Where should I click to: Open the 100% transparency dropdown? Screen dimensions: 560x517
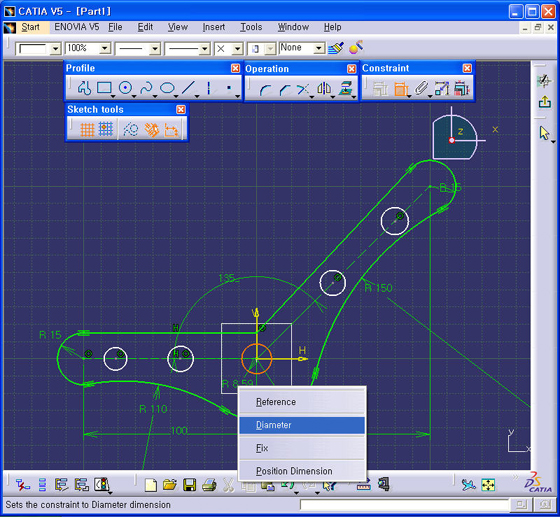(x=105, y=49)
